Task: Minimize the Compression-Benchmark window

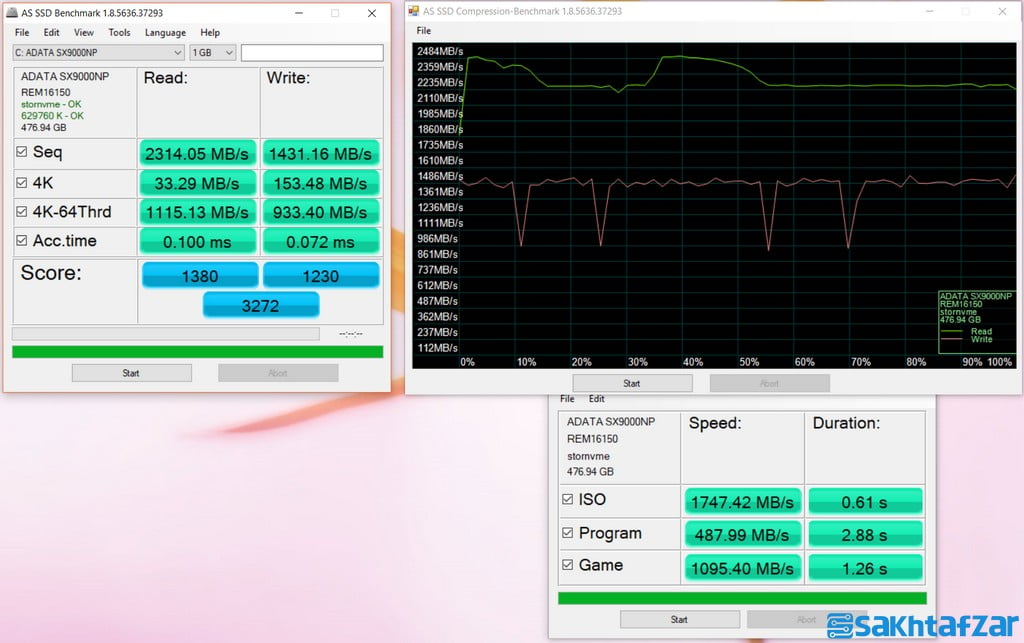Action: tap(927, 11)
